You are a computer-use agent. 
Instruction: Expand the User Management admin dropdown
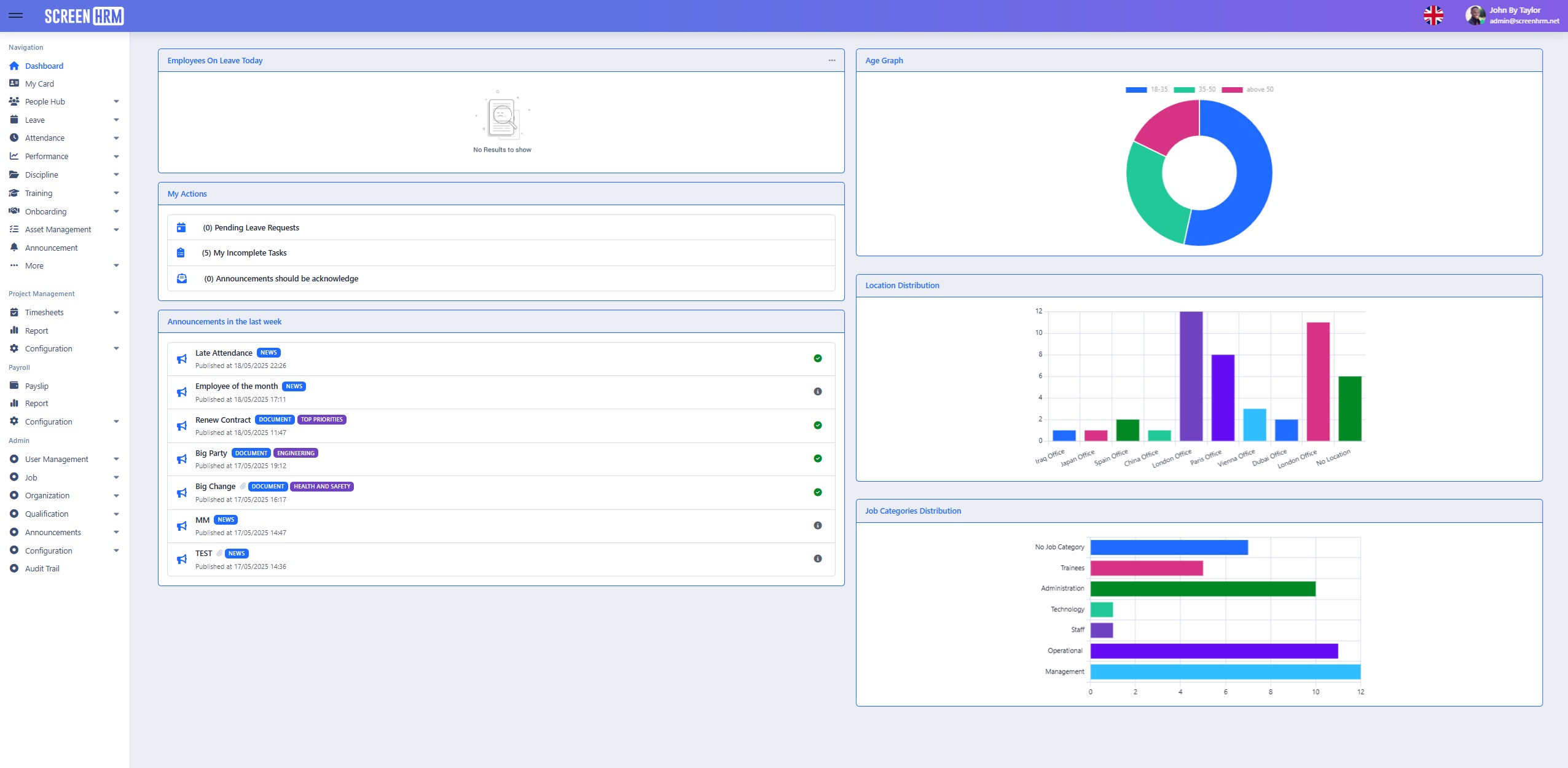pyautogui.click(x=116, y=460)
